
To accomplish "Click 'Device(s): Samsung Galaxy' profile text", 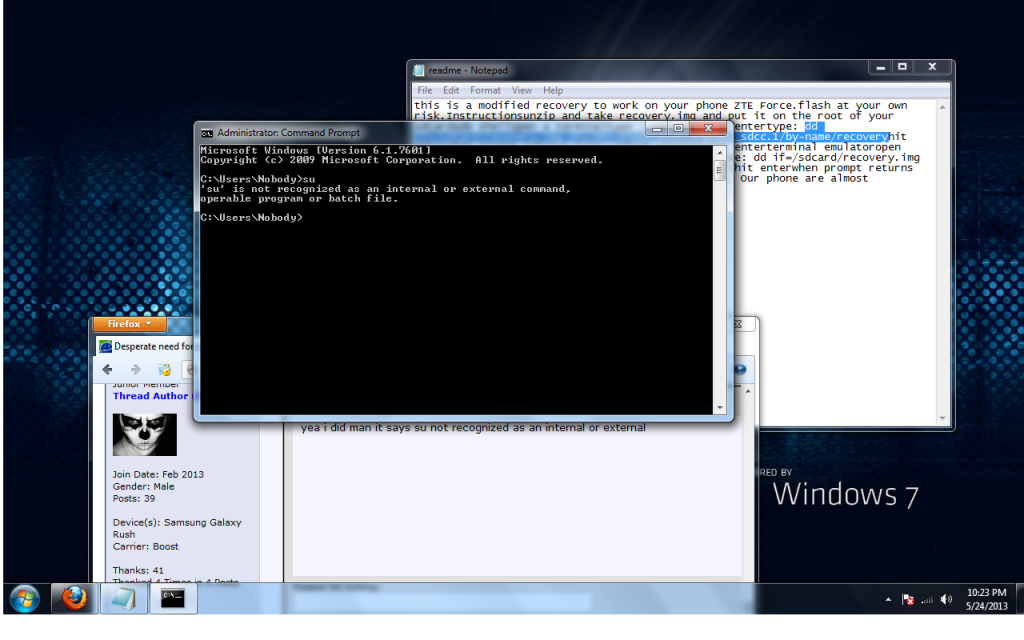I will (x=177, y=522).
